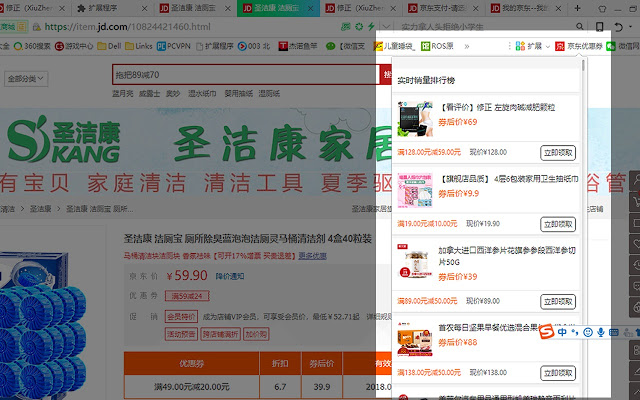The image size is (640, 400).
Task: Click the Sogou voice input microphone
Action: pyautogui.click(x=601, y=332)
